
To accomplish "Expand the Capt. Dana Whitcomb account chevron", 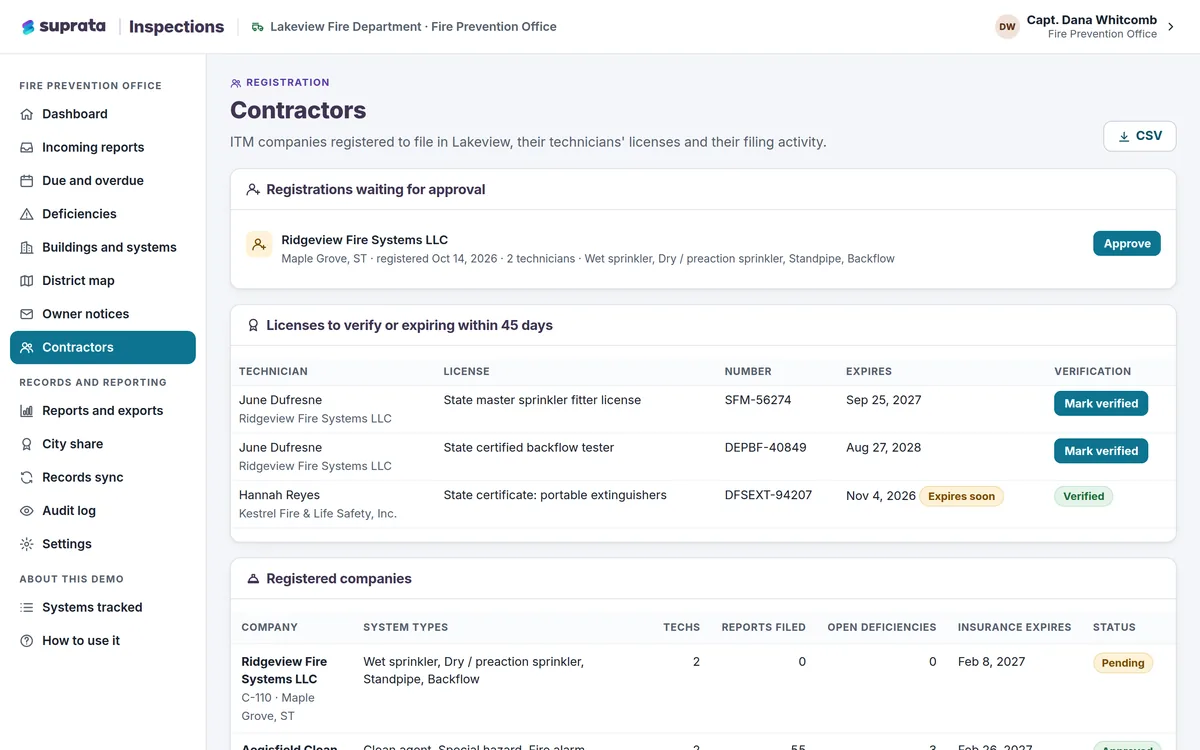I will (x=1171, y=27).
